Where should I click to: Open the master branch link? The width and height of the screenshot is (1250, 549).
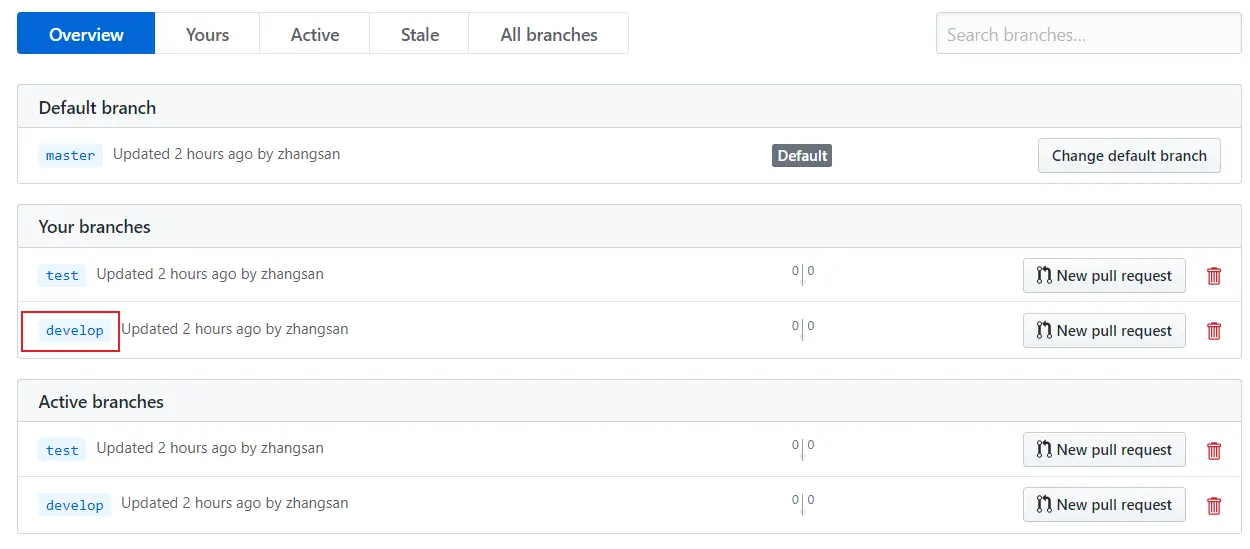[x=71, y=155]
